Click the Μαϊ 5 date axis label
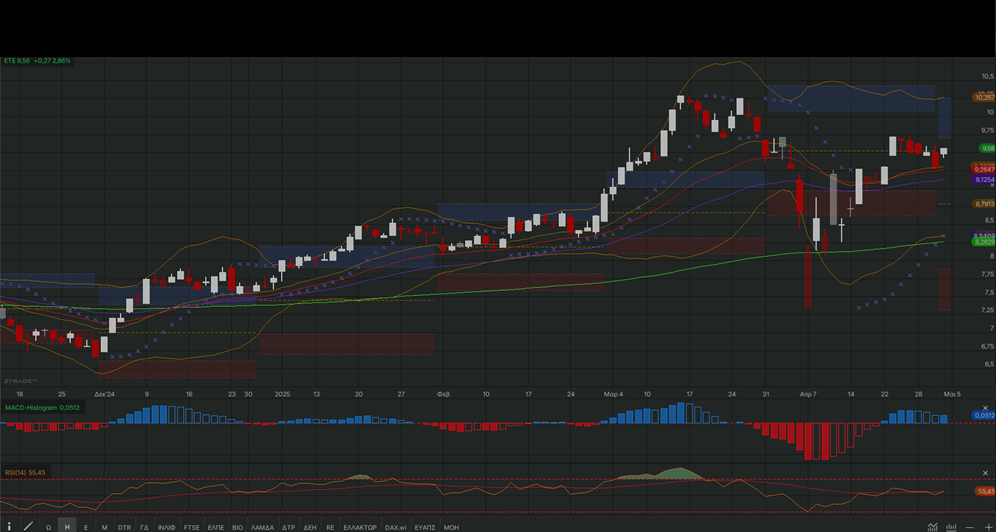The image size is (996, 532). click(952, 394)
